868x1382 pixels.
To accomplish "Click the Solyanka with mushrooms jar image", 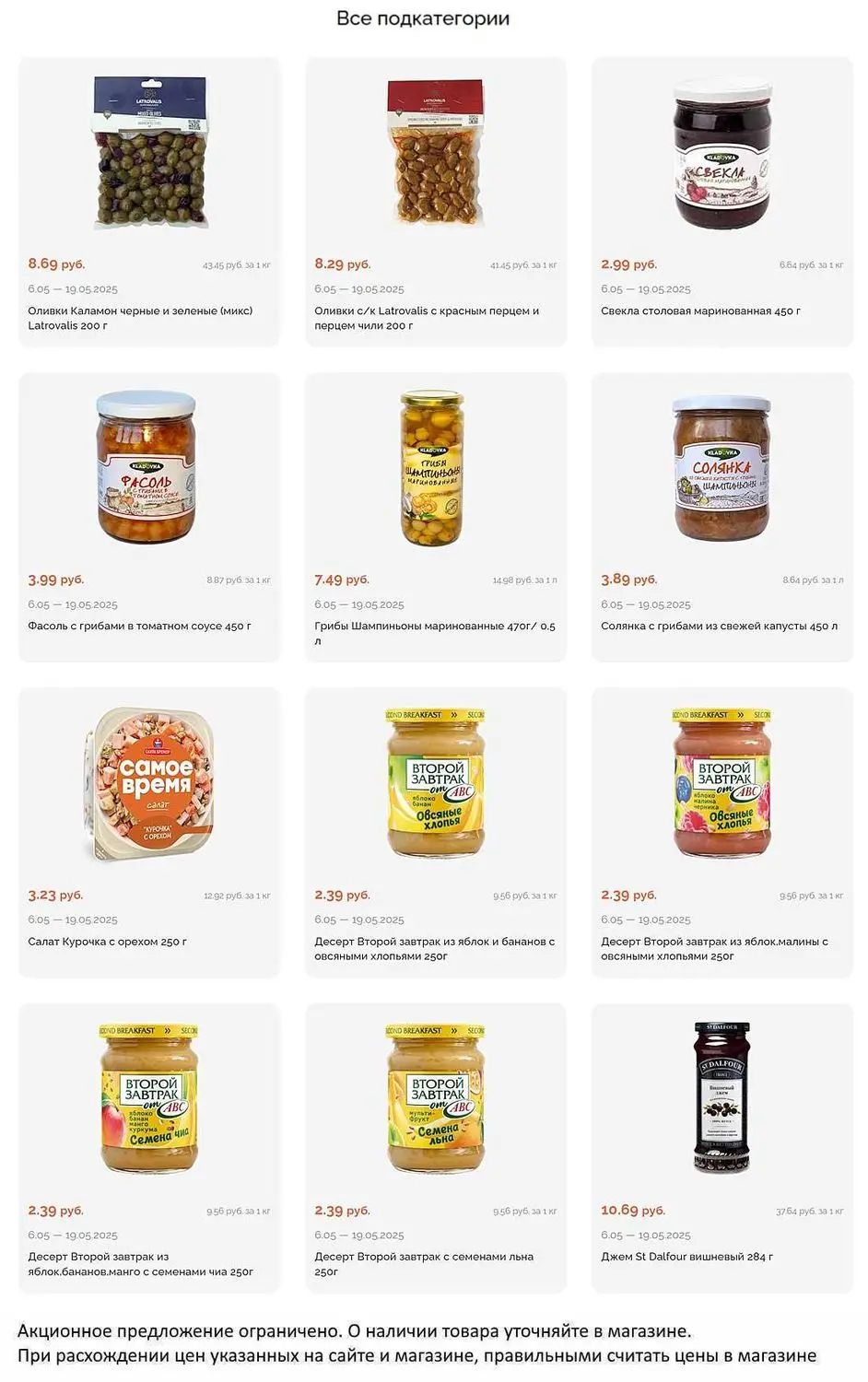I will click(x=721, y=467).
